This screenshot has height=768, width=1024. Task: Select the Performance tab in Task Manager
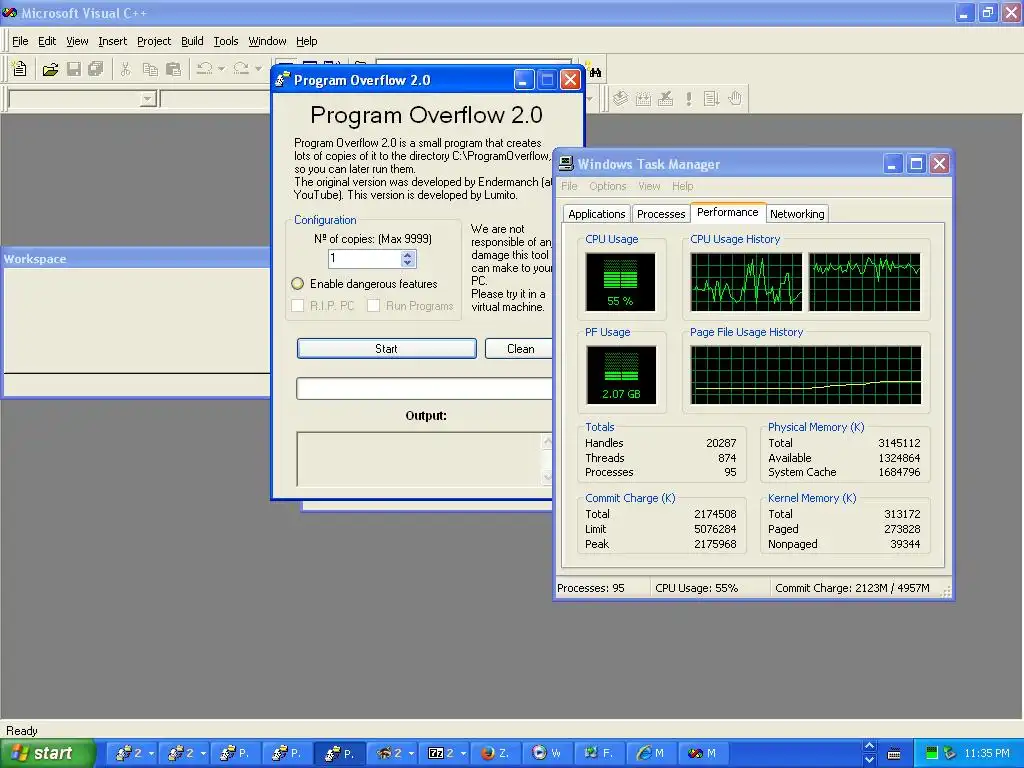pos(728,212)
